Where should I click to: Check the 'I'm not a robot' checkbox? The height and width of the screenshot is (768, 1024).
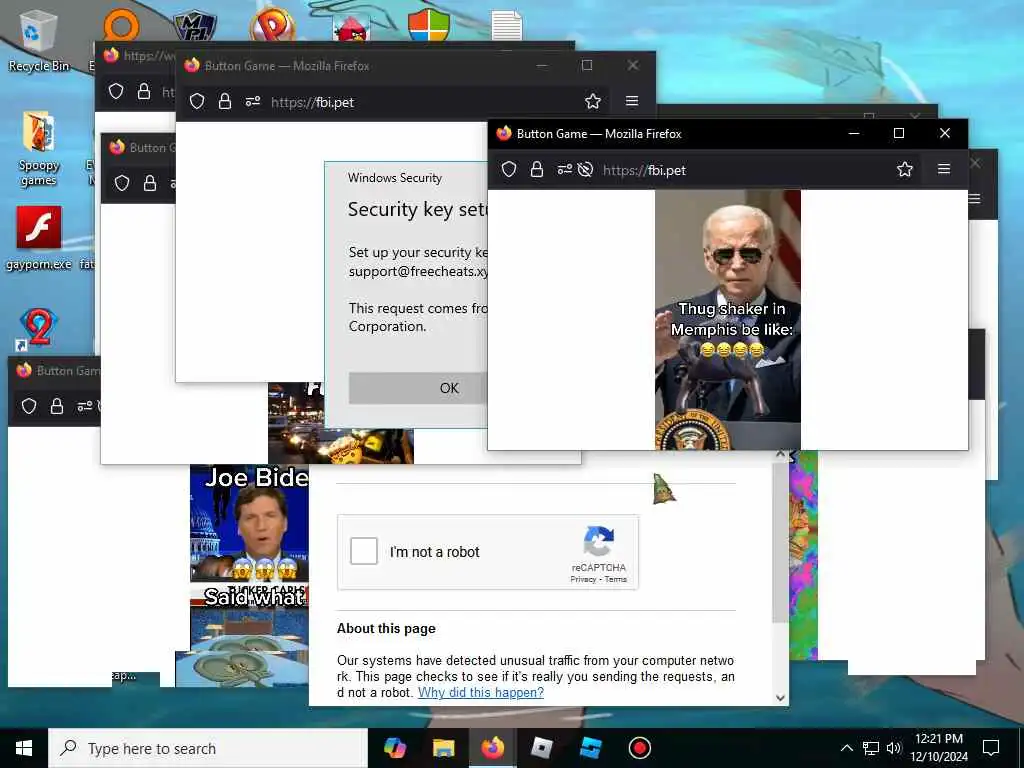tap(364, 551)
